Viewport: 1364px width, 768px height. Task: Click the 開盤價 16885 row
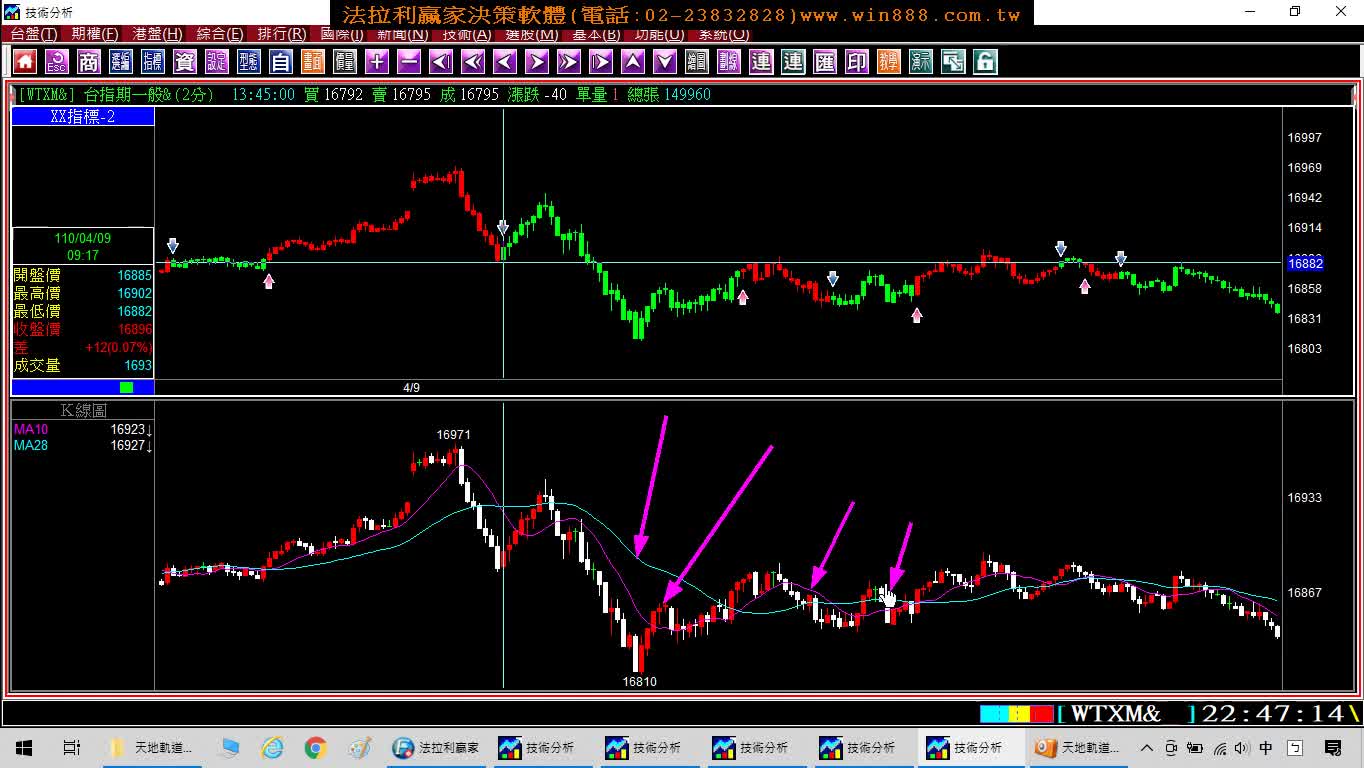(x=83, y=275)
